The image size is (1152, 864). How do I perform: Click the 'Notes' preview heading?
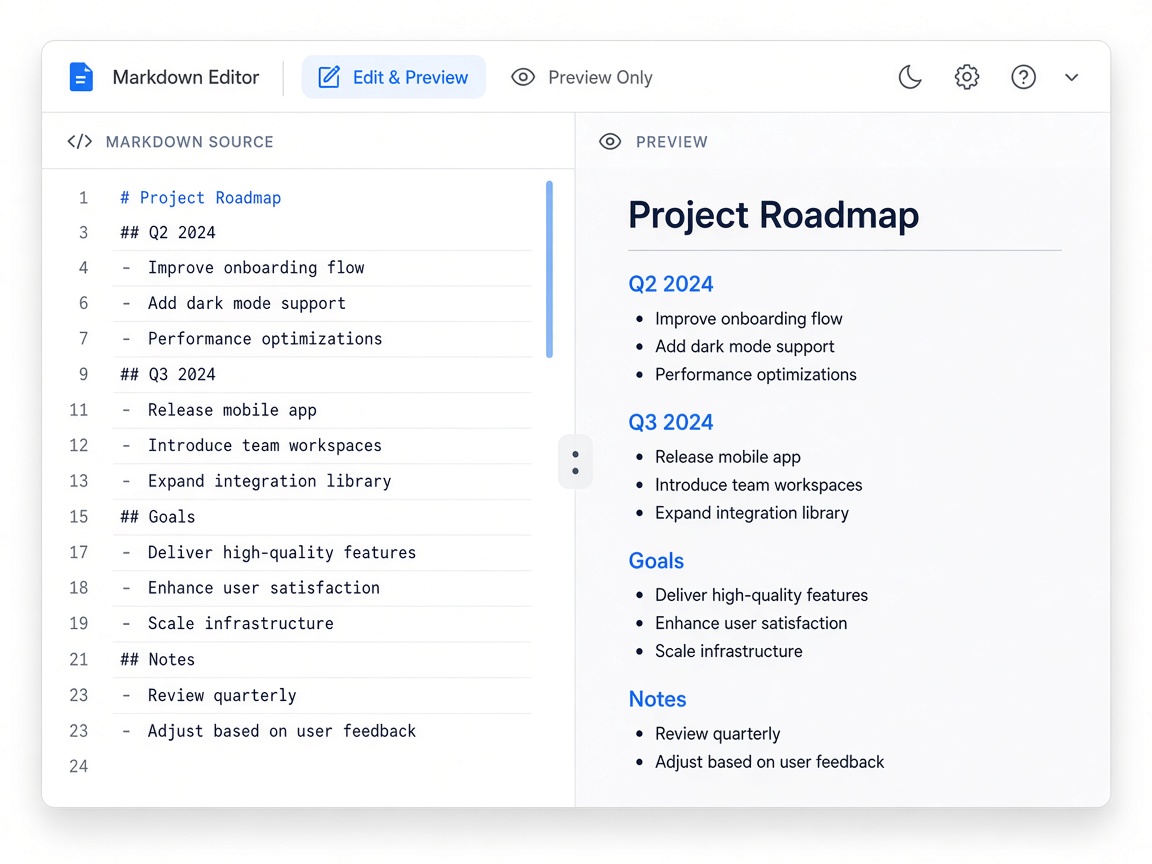(658, 699)
